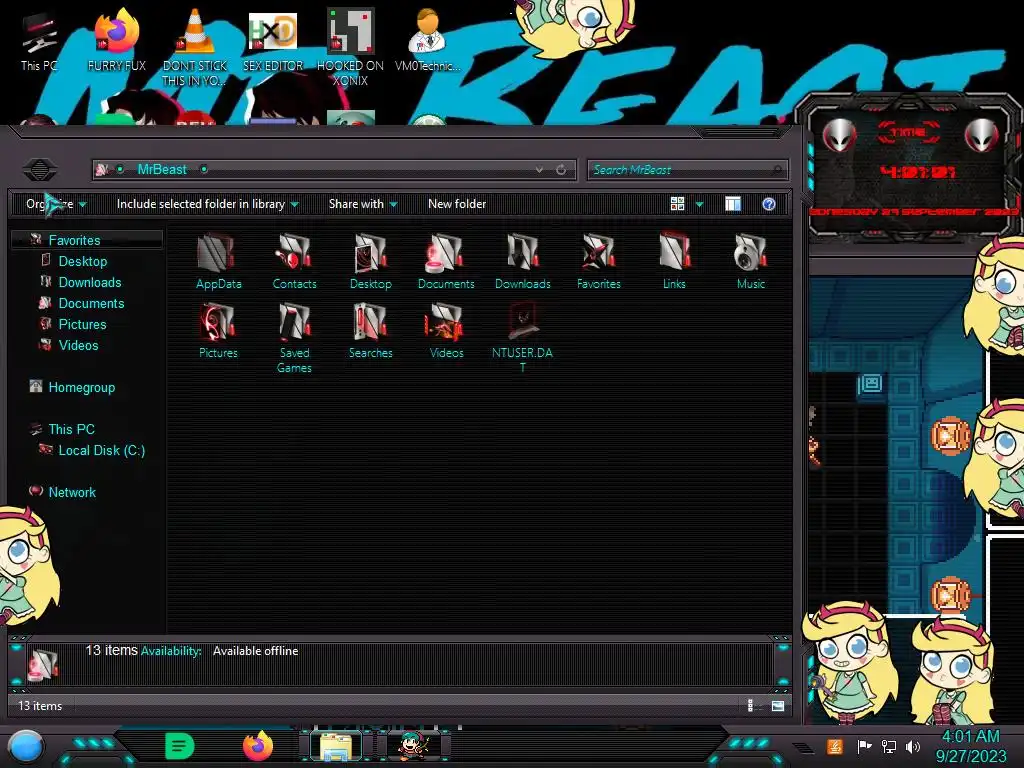Select the NTUSER.DAT file
The height and width of the screenshot is (768, 1024).
click(522, 338)
